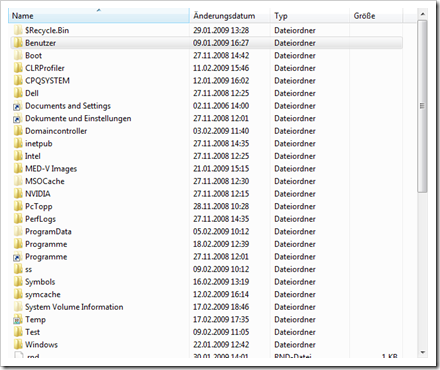Click the date 17.02.2009 18:46
The width and height of the screenshot is (440, 370).
click(221, 307)
